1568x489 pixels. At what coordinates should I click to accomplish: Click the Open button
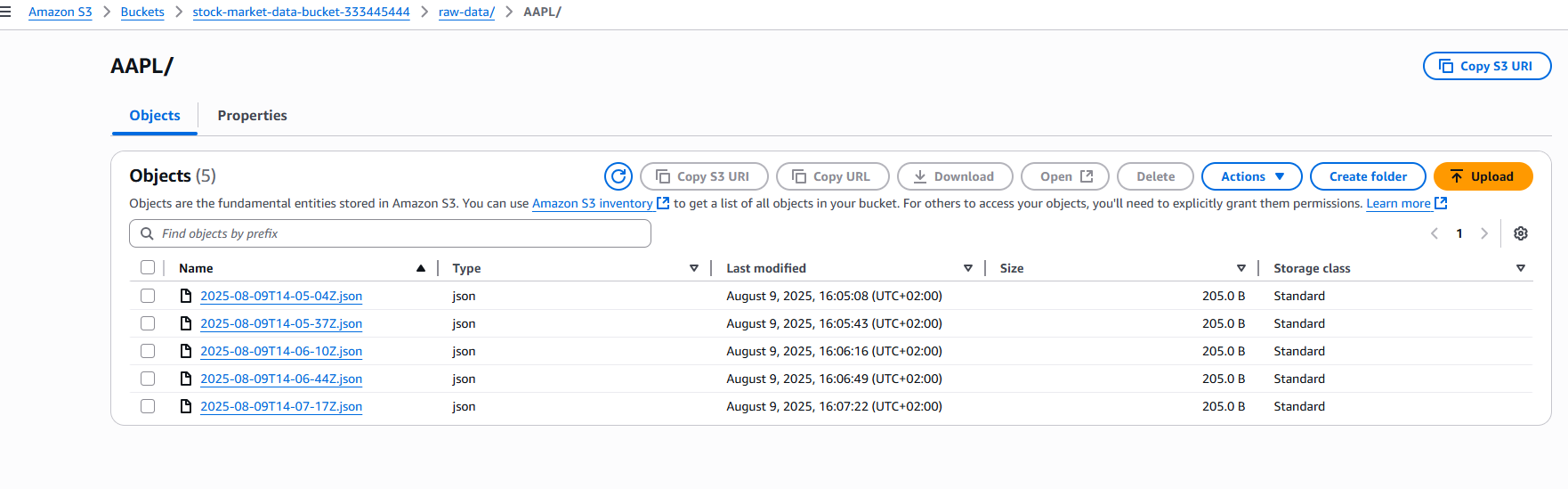coord(1065,176)
